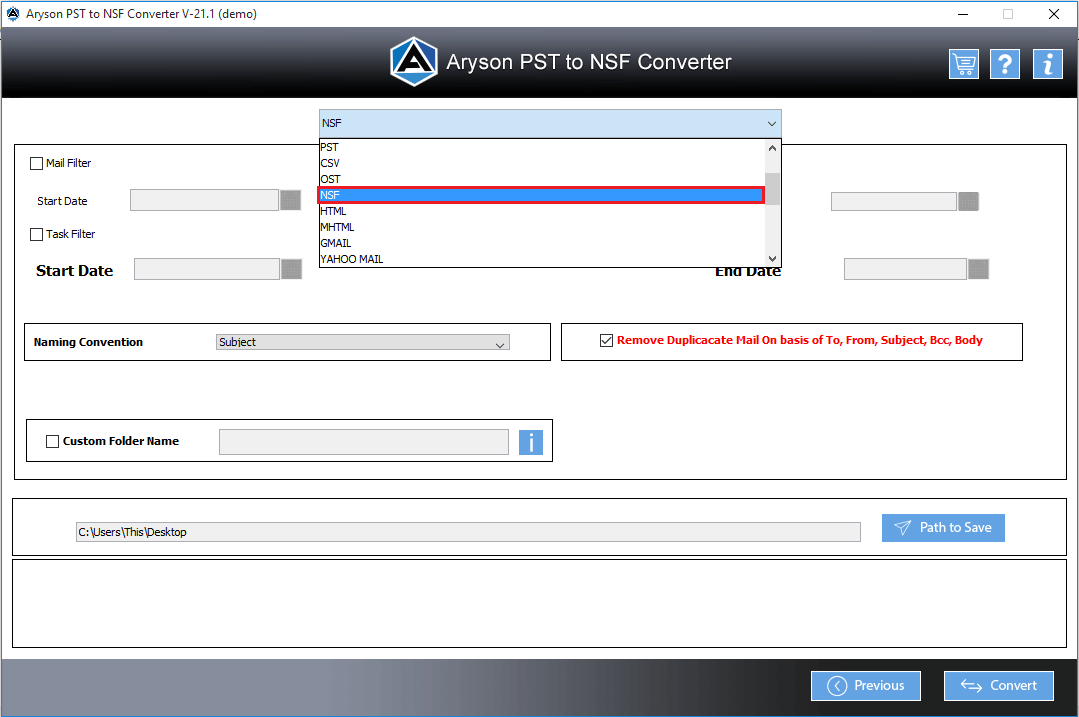Screen dimensions: 1079x717
Task: Open calendar picker beside Task Filter End Date
Action: click(979, 269)
